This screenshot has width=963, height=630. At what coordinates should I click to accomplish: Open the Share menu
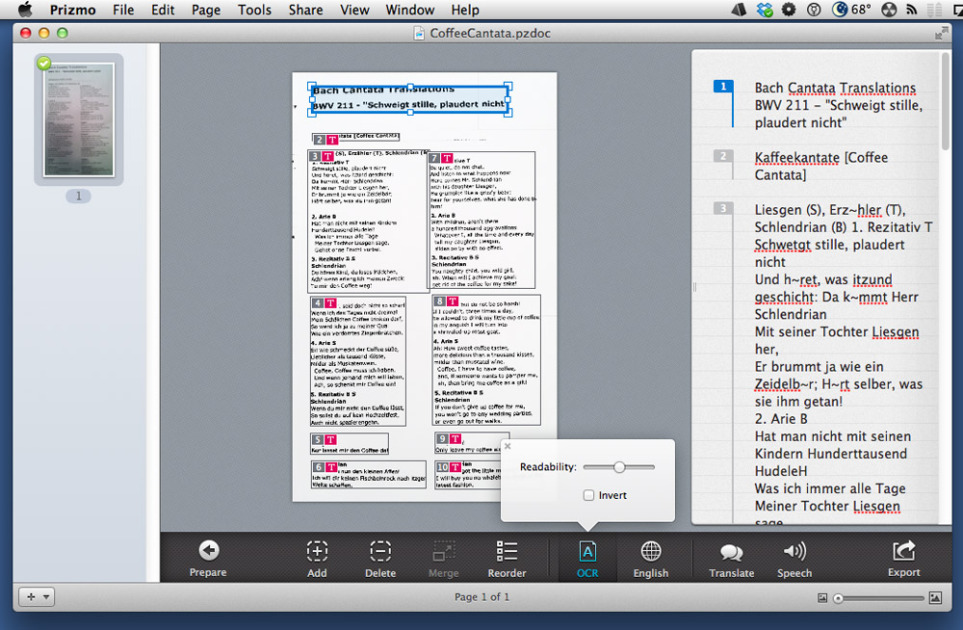tap(305, 10)
